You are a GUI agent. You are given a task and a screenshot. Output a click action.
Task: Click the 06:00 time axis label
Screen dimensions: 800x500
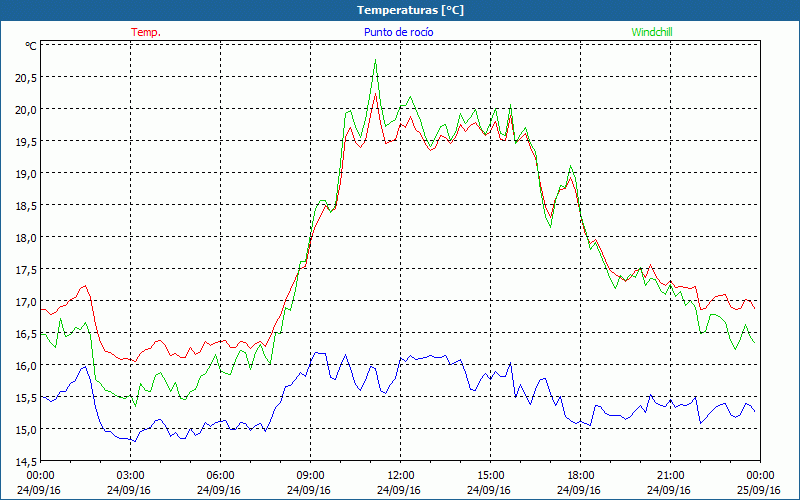220,476
